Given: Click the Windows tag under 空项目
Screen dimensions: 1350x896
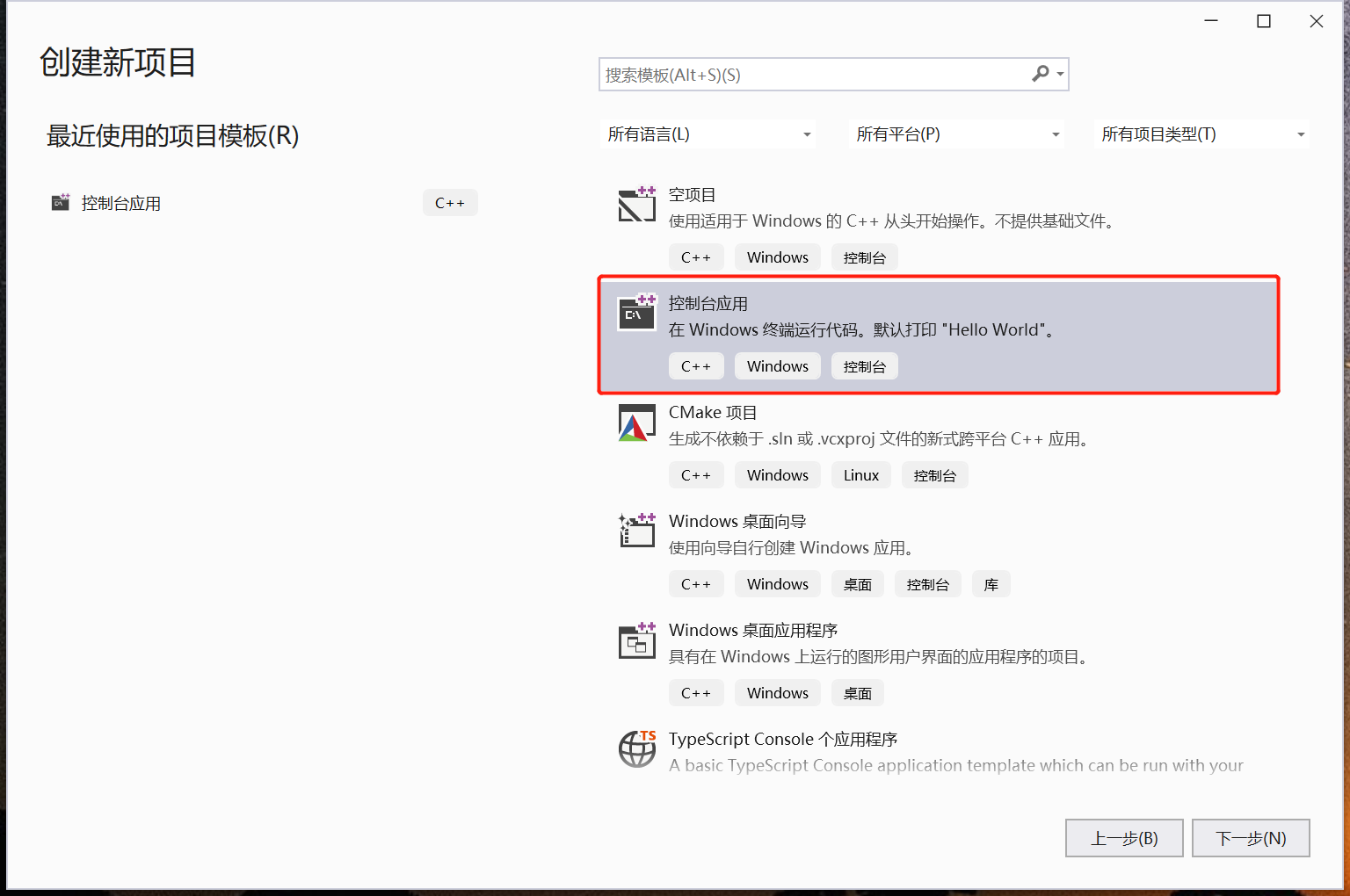Looking at the screenshot, I should [778, 257].
